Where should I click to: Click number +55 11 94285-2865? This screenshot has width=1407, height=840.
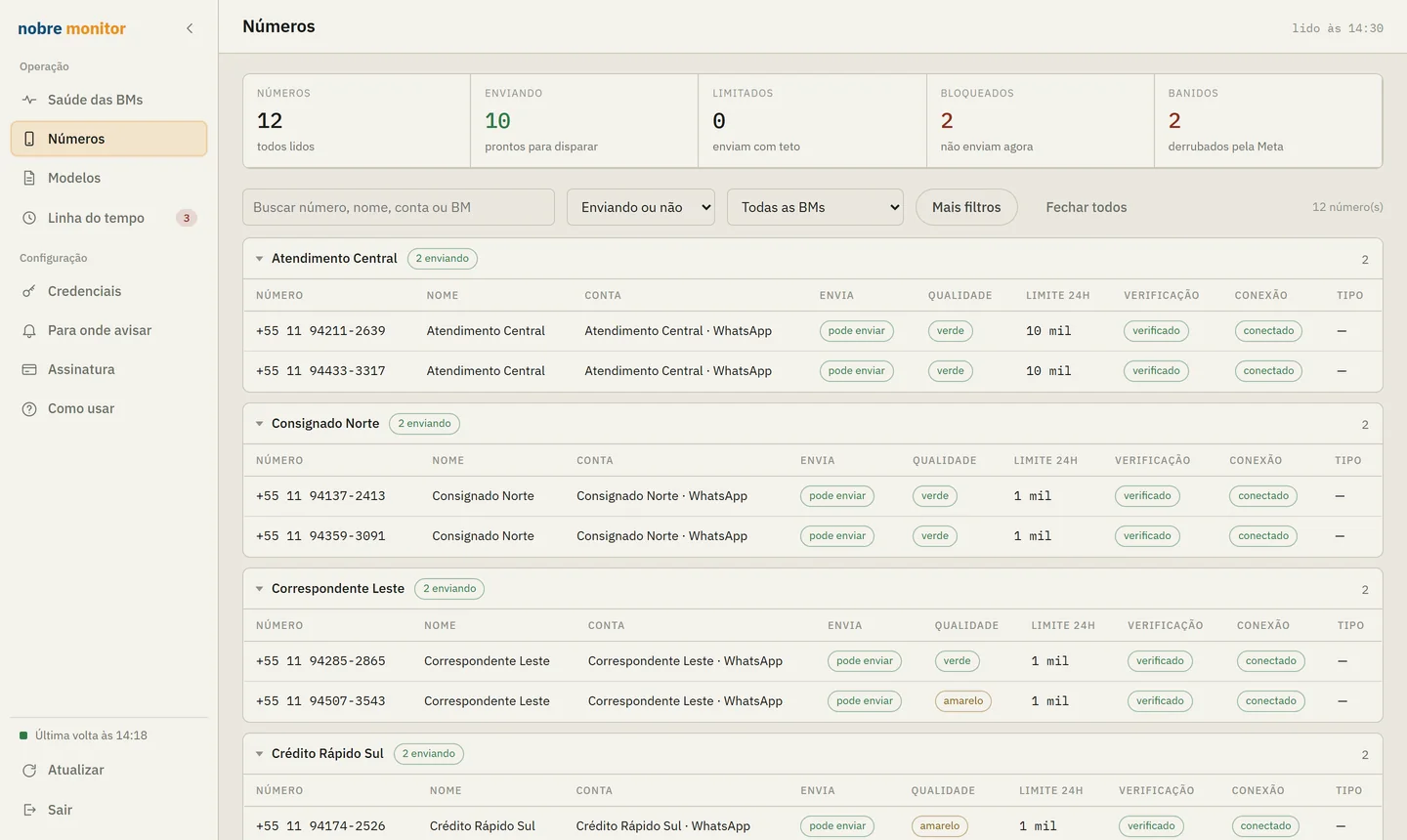[x=320, y=661]
